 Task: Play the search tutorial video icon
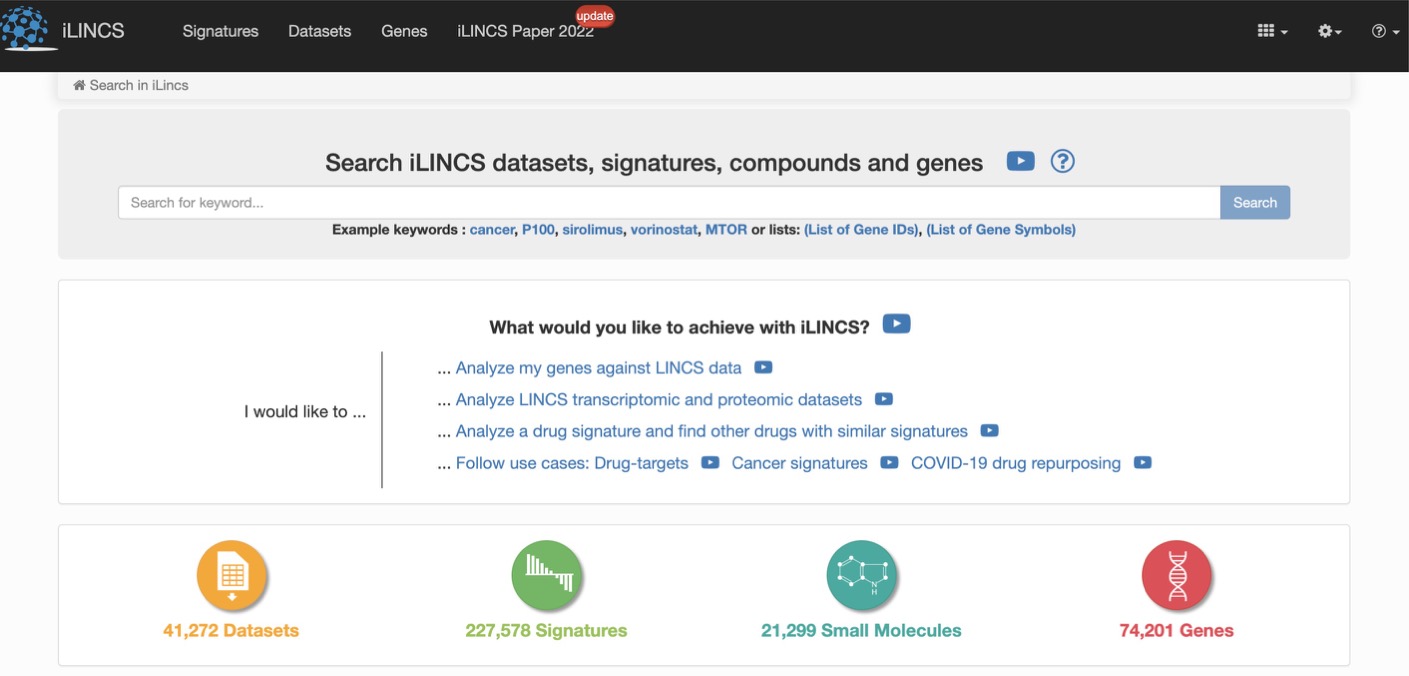pos(1020,161)
